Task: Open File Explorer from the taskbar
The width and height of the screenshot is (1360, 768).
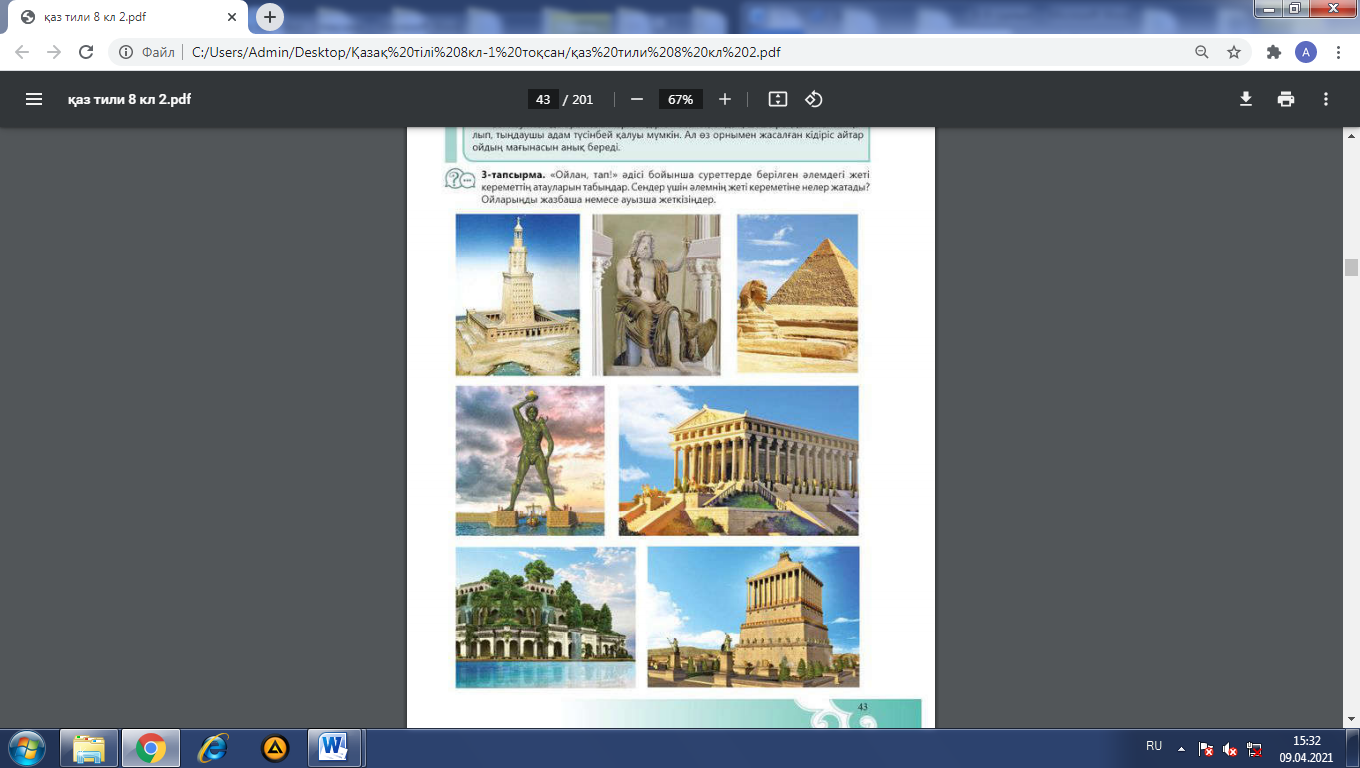Action: pos(90,747)
